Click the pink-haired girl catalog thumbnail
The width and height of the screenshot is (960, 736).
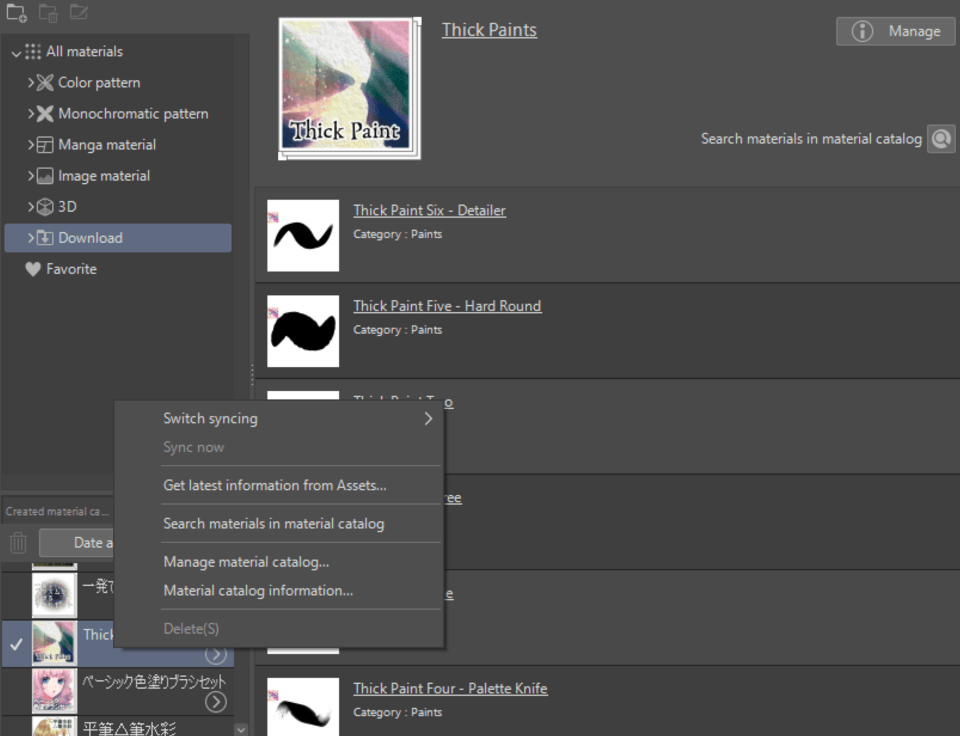[54, 691]
